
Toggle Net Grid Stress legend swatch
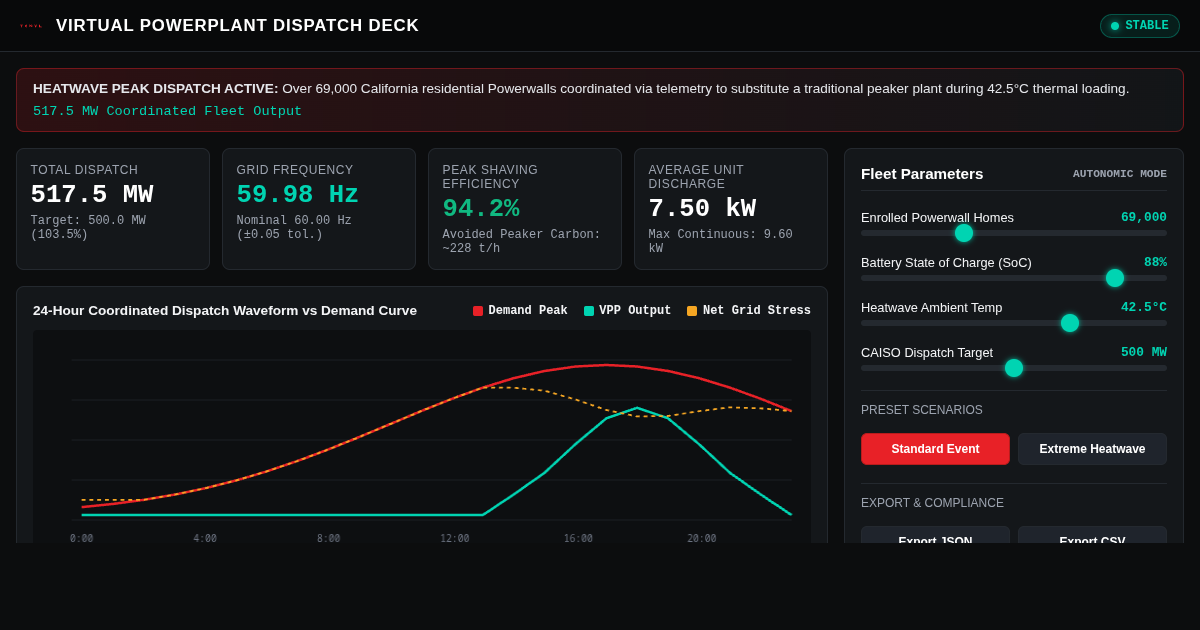692,311
